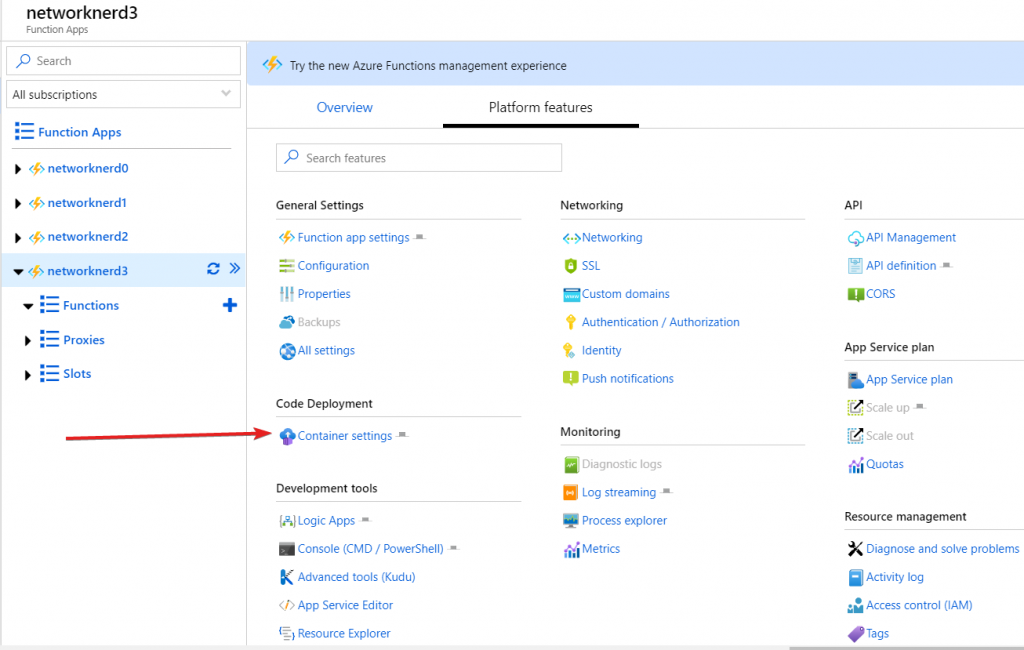Image resolution: width=1024 pixels, height=650 pixels.
Task: Open the App Service plan link
Action: click(x=909, y=380)
